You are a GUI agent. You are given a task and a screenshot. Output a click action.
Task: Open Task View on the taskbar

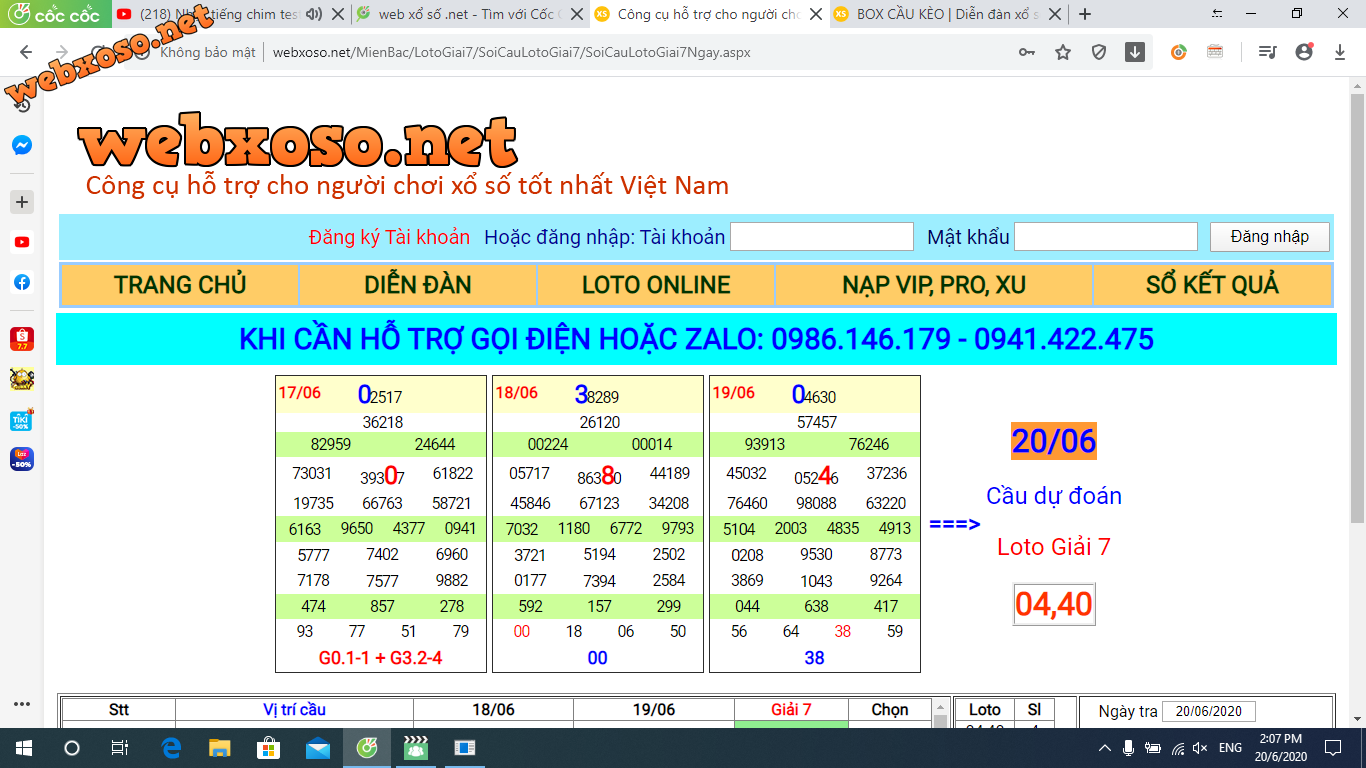120,747
